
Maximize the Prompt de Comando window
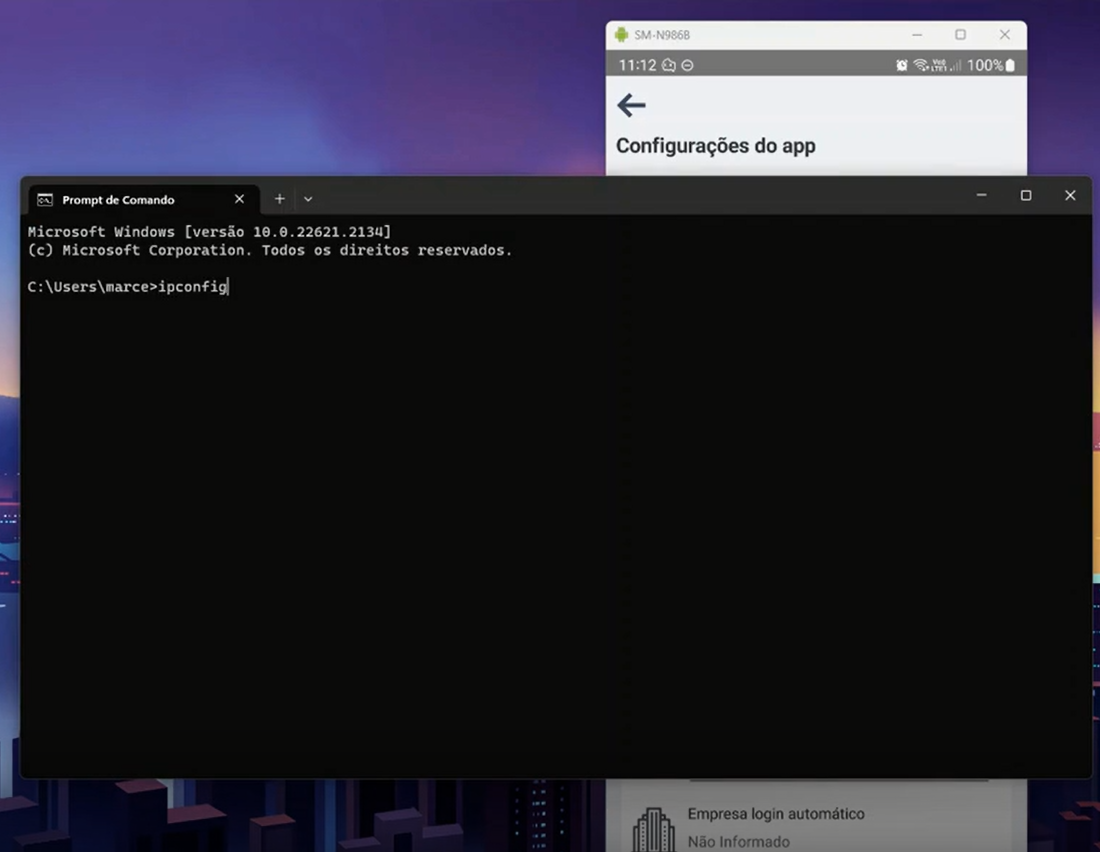(x=1026, y=195)
